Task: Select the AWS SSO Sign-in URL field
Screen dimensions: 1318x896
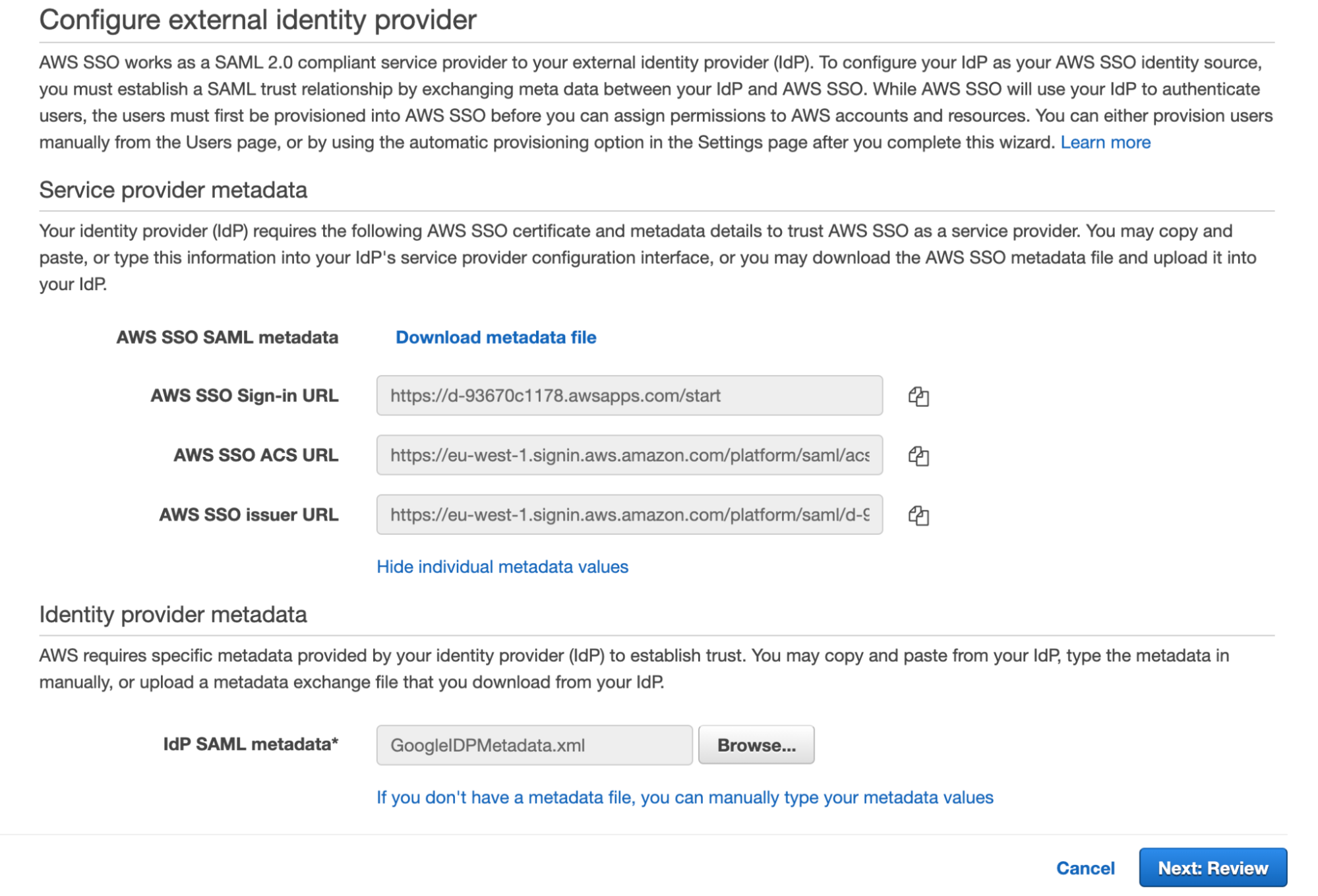Action: [629, 396]
